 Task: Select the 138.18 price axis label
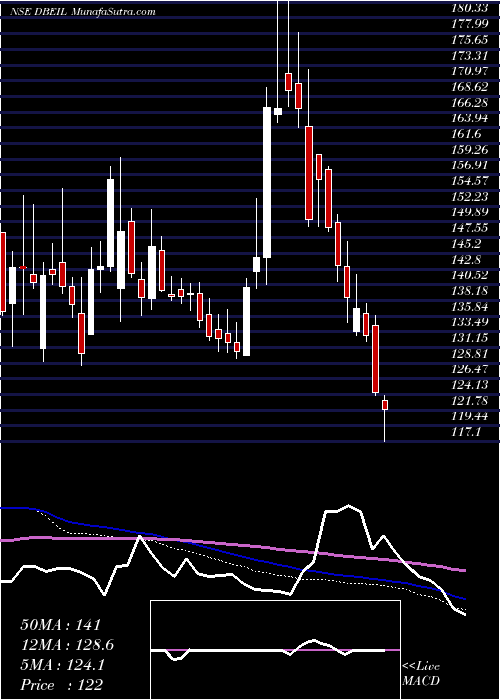471,290
